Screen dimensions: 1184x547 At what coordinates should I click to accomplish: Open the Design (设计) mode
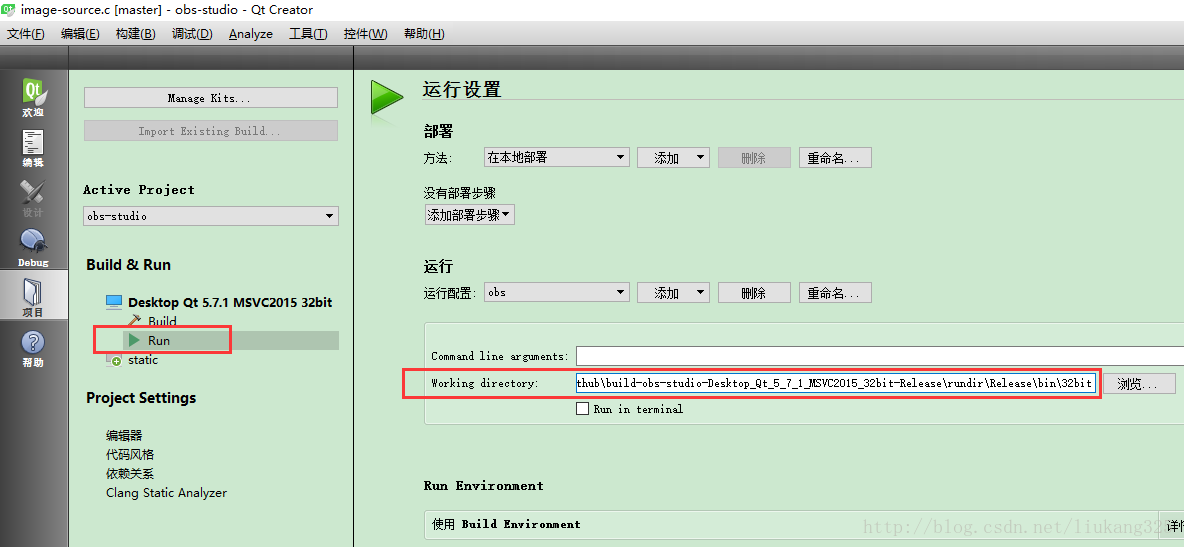coord(33,198)
